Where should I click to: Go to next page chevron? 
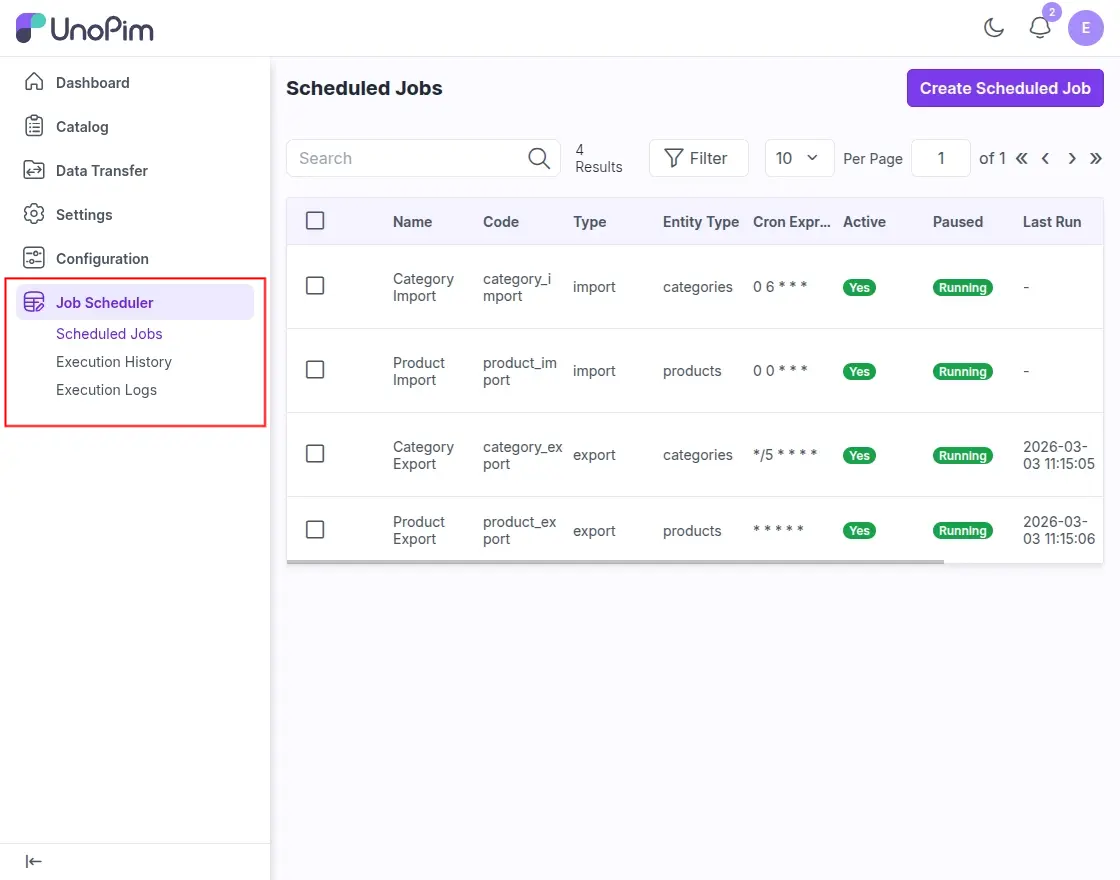pos(1071,158)
